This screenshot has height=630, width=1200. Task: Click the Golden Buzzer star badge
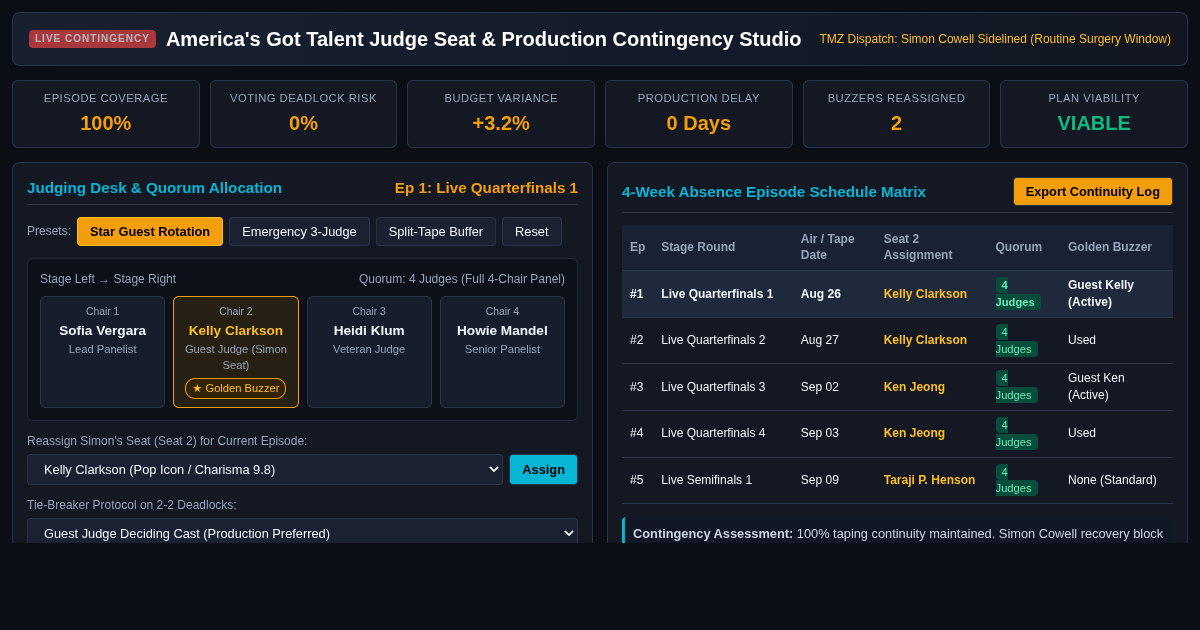[236, 388]
